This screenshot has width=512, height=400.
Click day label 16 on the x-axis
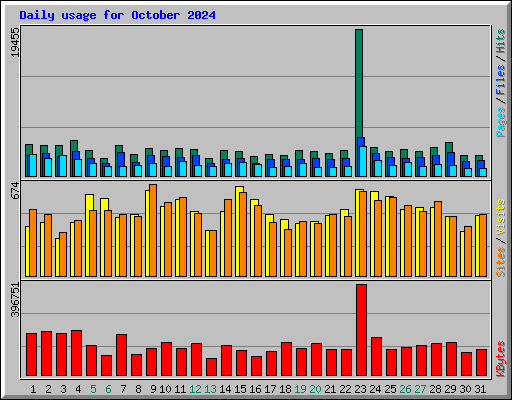255,389
